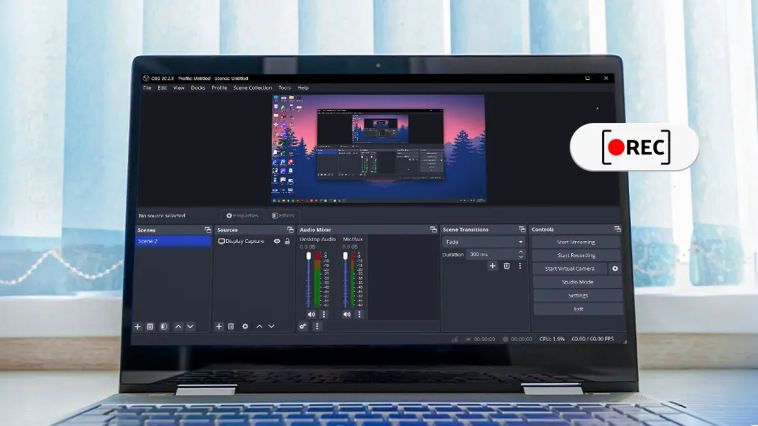Open Desktop Audio three-dot options menu
Screen dimensions: 758x426
324,314
